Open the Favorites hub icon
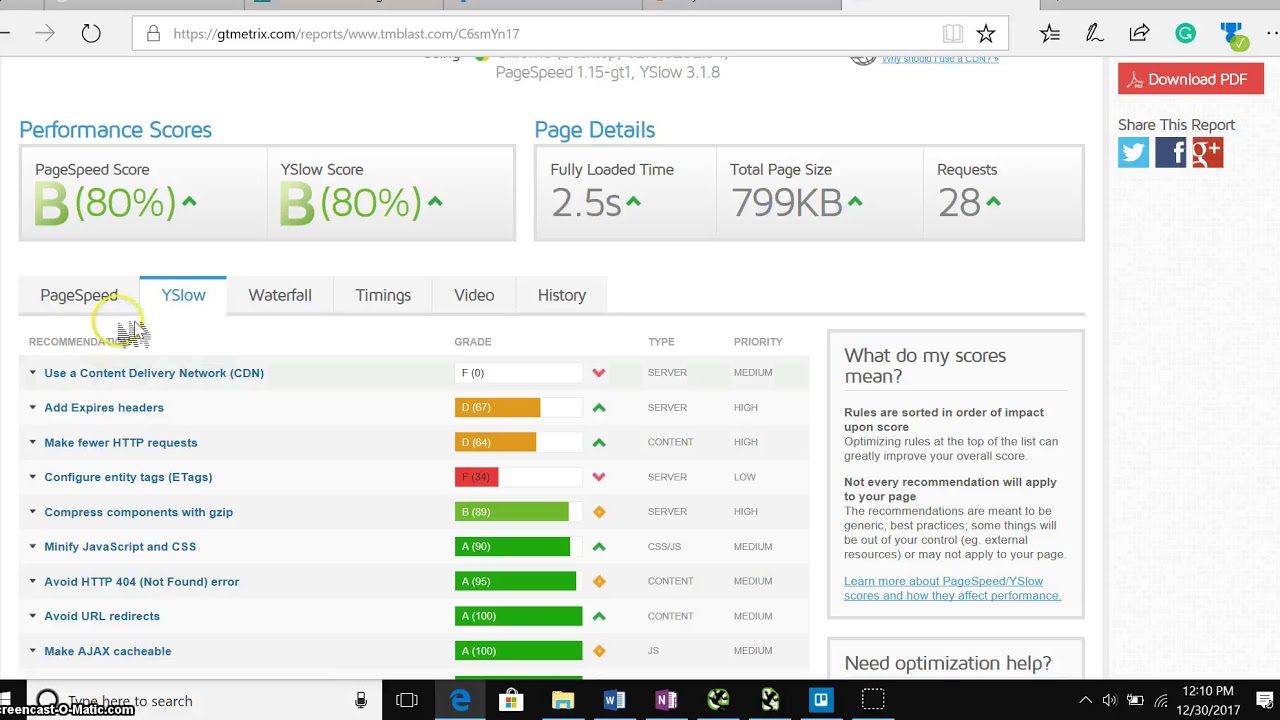The image size is (1280, 720). coord(1050,34)
